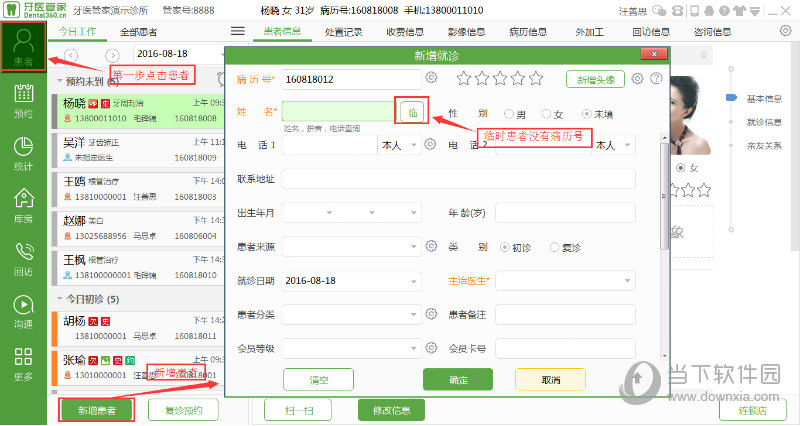Open the 回访 follow-up sidebar icon
The image size is (804, 426).
click(23, 259)
